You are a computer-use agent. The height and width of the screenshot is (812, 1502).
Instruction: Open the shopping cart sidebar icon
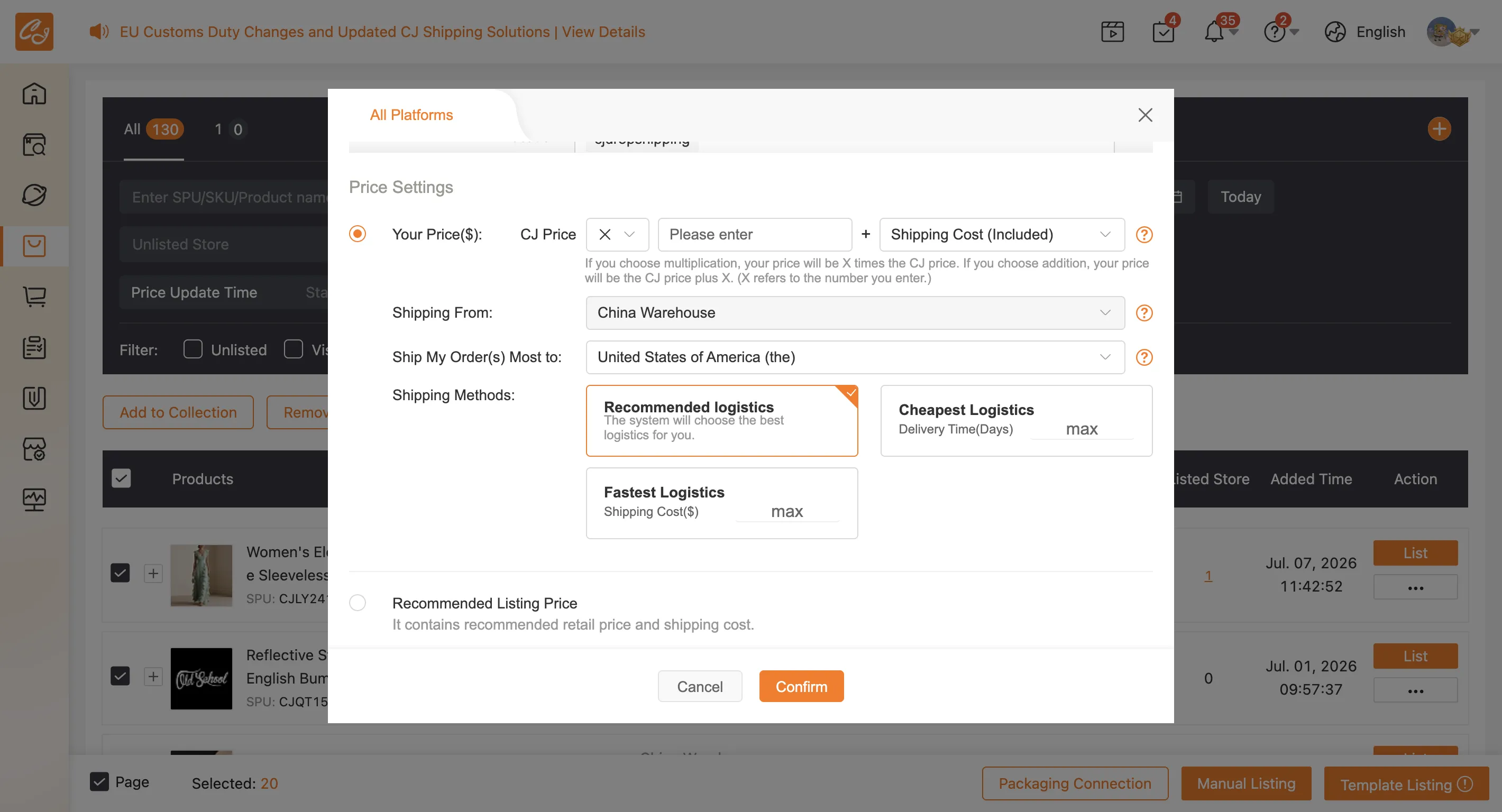click(x=34, y=297)
